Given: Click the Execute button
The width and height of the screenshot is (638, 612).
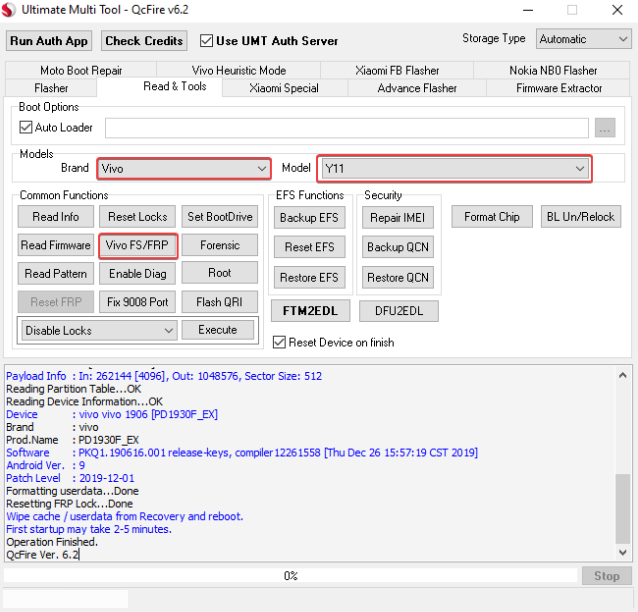Looking at the screenshot, I should pos(218,330).
